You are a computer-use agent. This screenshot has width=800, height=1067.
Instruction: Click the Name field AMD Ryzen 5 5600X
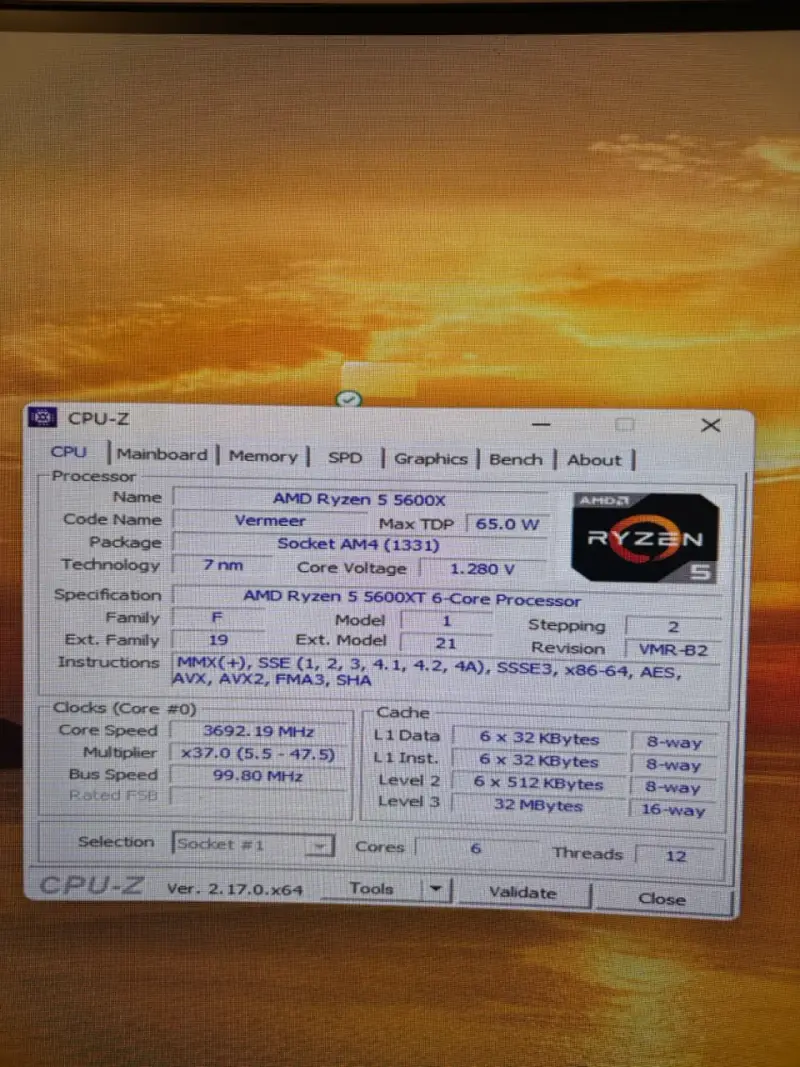tap(359, 499)
